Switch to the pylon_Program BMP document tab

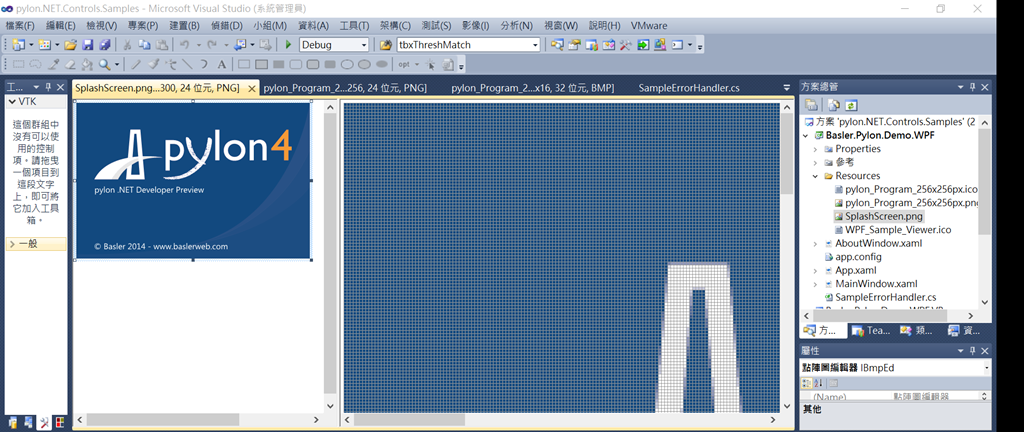532,87
